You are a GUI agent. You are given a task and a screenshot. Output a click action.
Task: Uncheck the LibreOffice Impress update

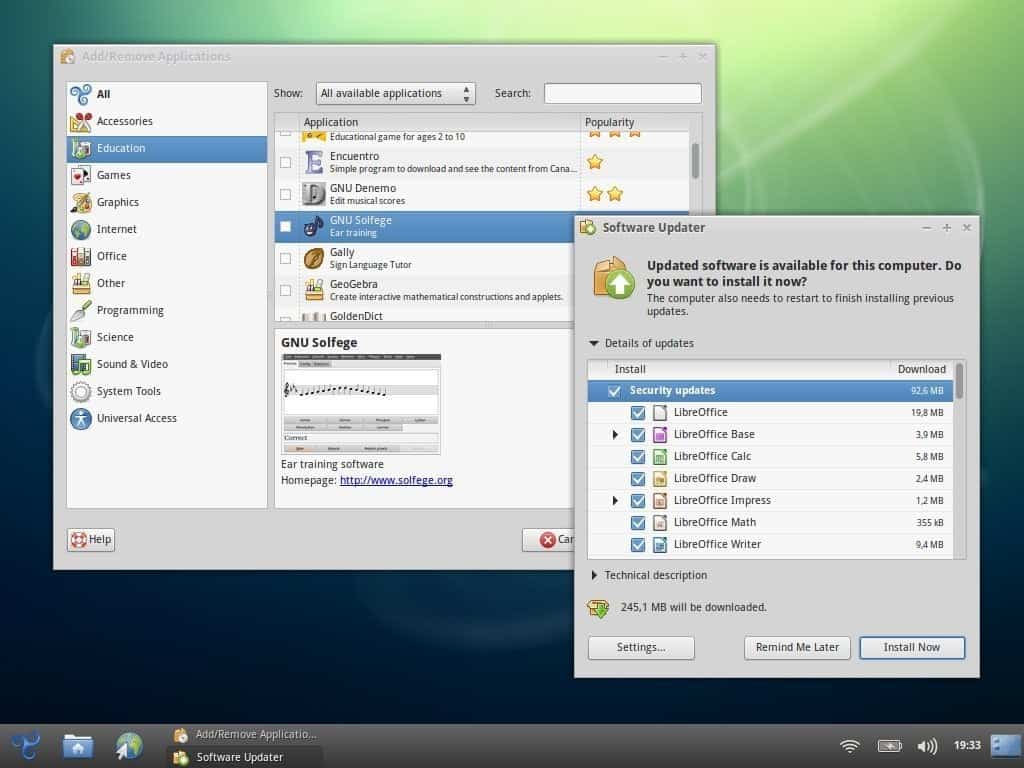[x=638, y=500]
